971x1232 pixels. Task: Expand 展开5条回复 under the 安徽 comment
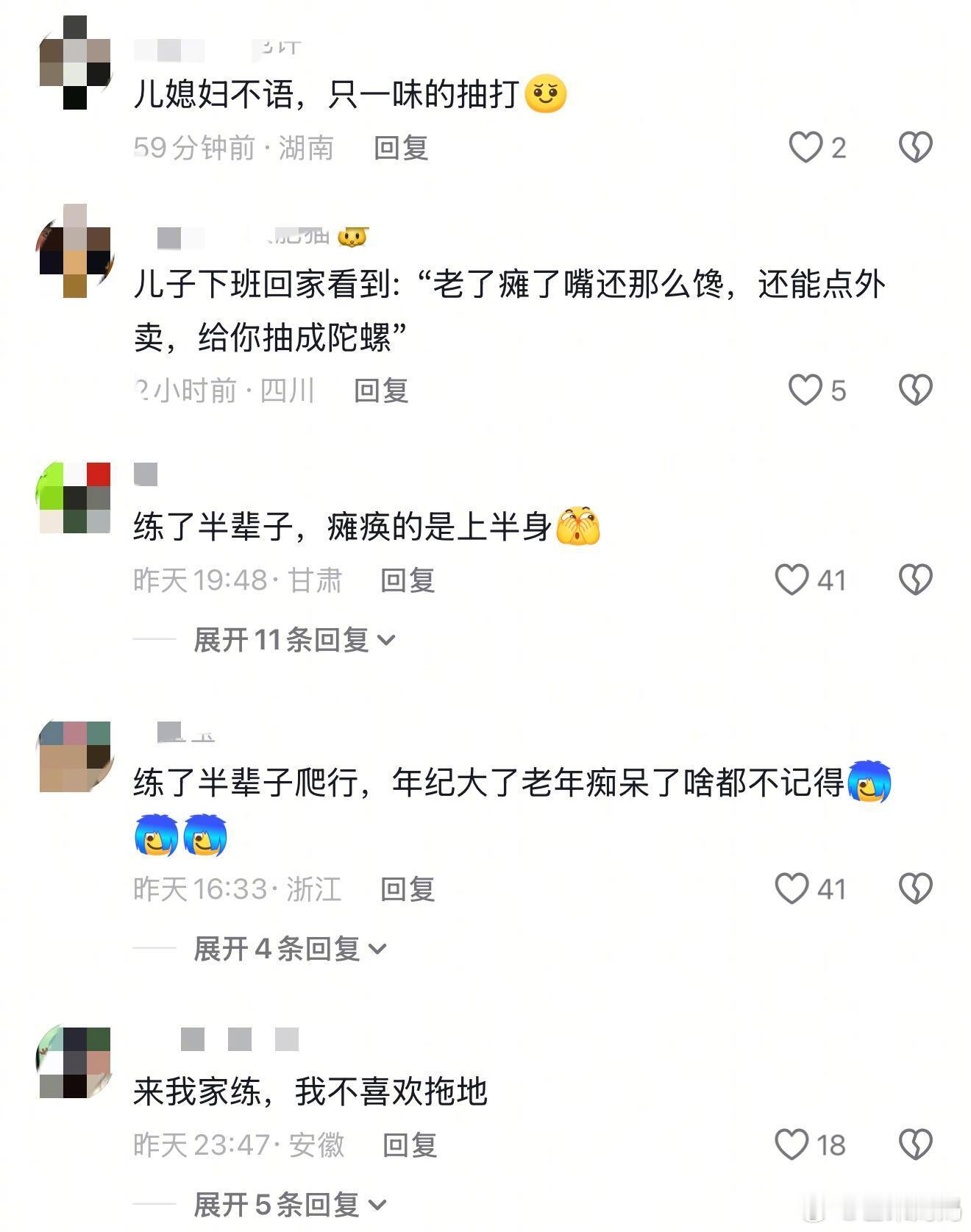point(290,1205)
